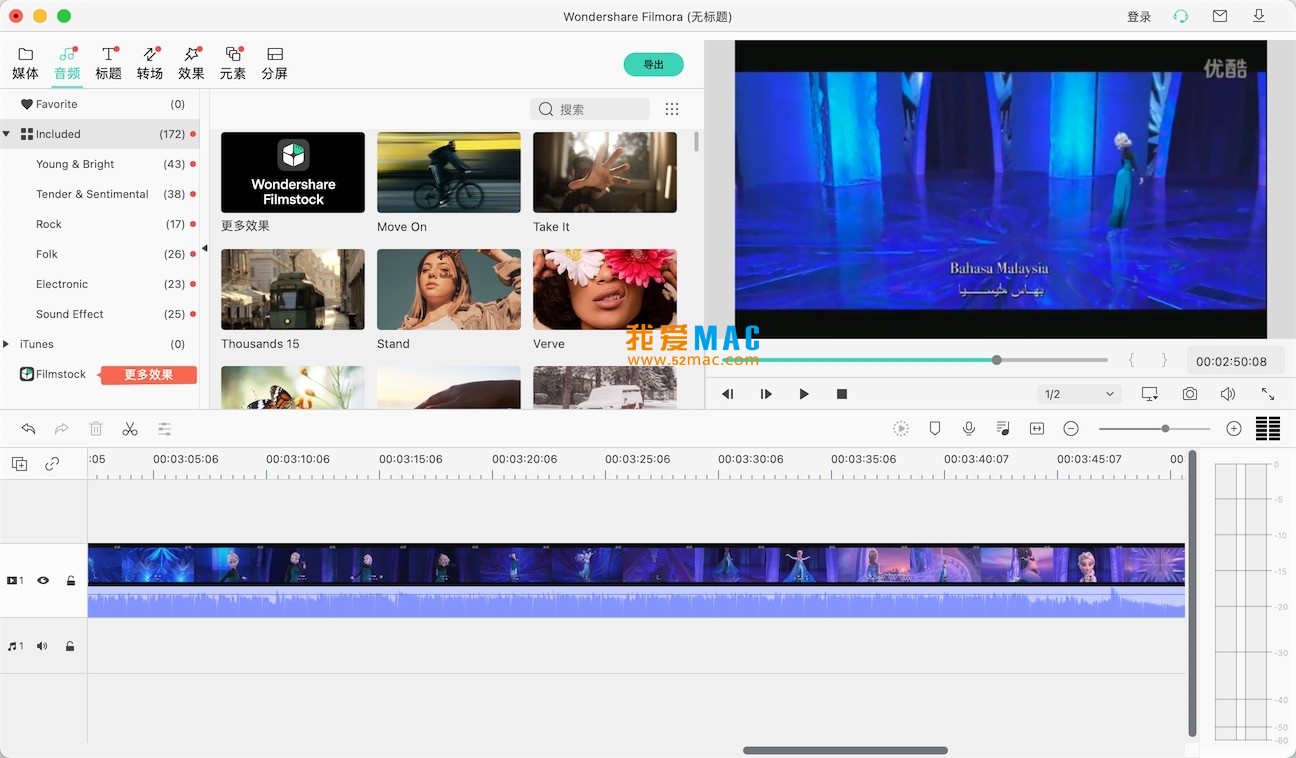Viewport: 1296px width, 758px height.
Task: Open the mail messages icon
Action: coord(1220,16)
